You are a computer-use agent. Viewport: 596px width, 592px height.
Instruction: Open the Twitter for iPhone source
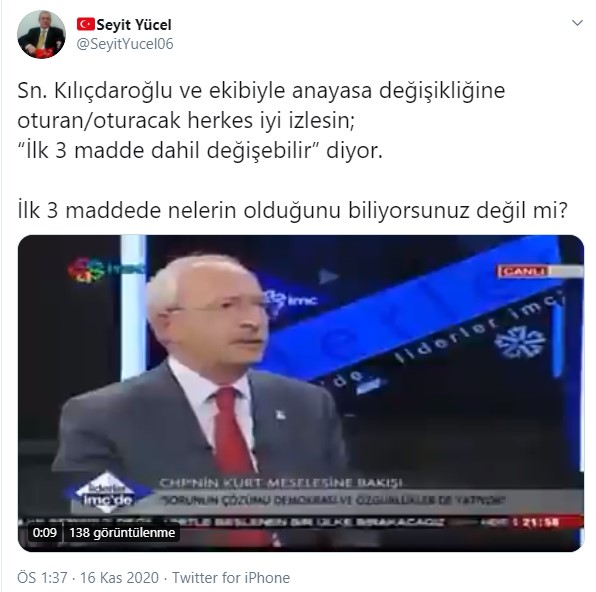click(x=231, y=578)
